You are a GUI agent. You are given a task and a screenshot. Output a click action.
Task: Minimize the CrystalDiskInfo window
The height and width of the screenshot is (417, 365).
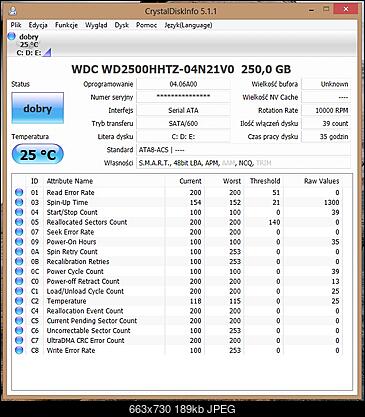click(x=312, y=10)
